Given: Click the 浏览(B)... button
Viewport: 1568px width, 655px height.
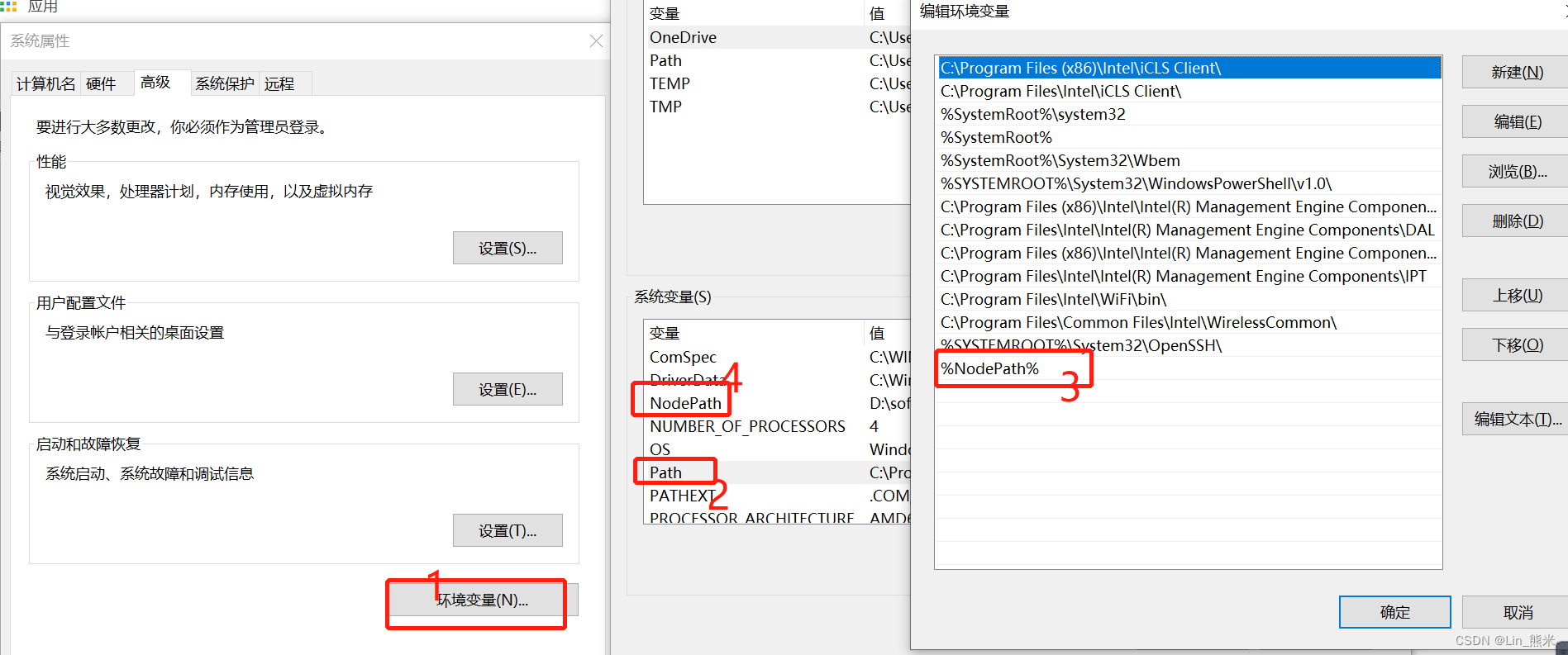Looking at the screenshot, I should (1516, 171).
